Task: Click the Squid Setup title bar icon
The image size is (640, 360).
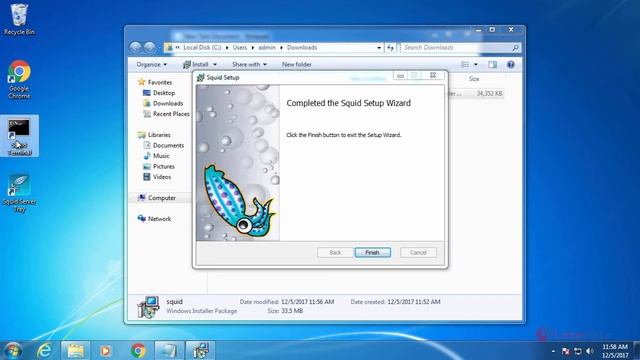Action: coord(200,77)
